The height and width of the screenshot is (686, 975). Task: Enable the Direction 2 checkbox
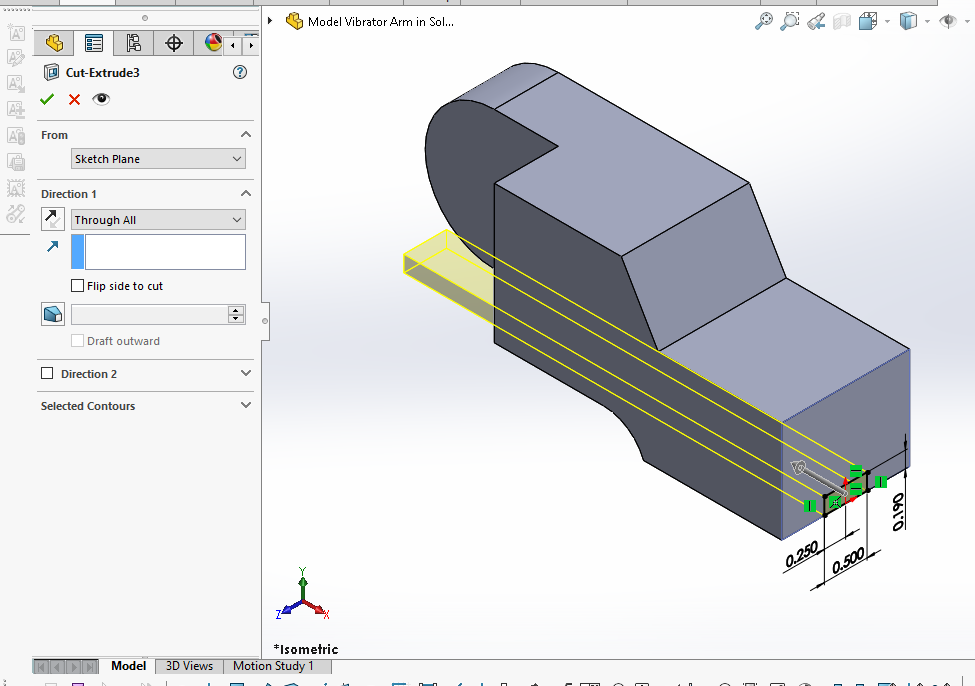click(x=47, y=374)
